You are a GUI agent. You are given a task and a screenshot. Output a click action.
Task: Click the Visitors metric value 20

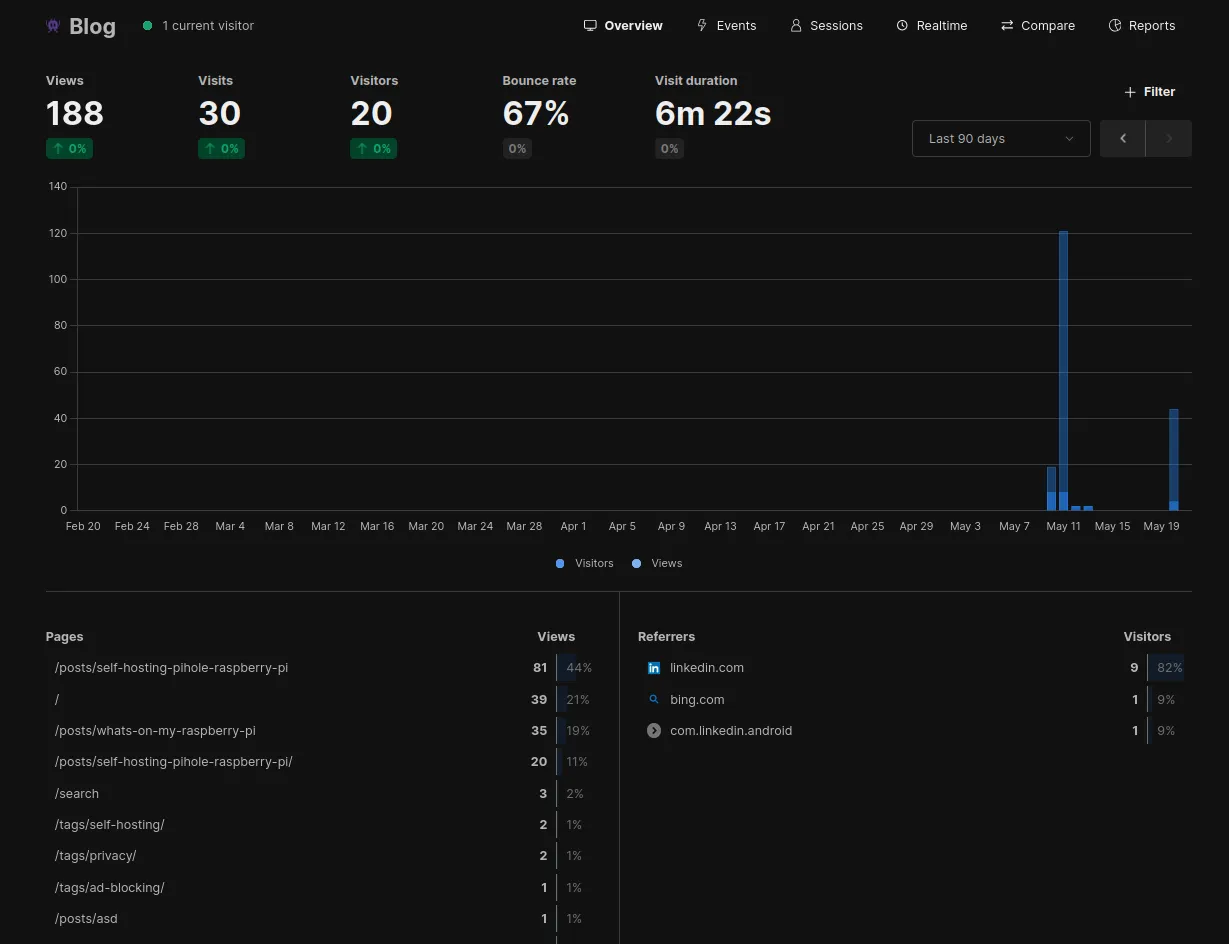371,114
